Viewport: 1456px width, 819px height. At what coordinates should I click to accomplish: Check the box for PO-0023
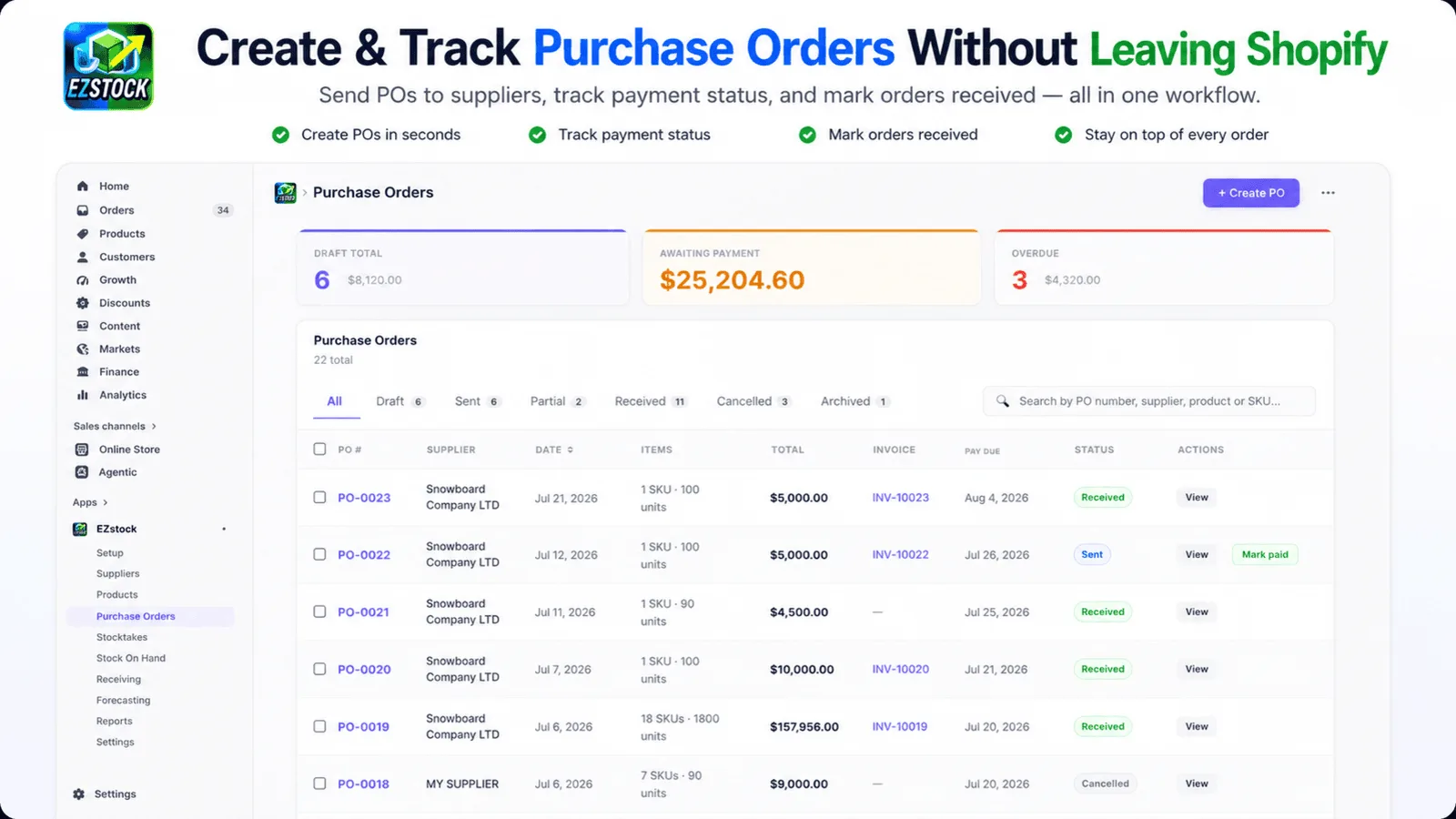(319, 497)
